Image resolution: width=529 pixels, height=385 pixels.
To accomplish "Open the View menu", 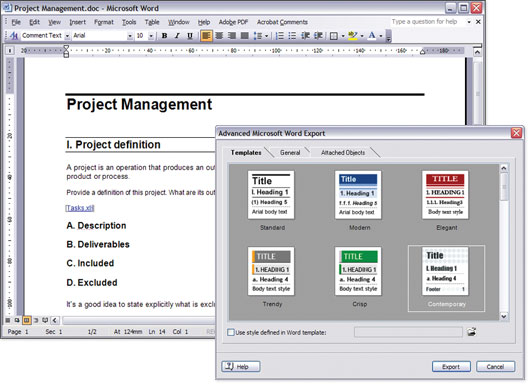I will pos(54,22).
